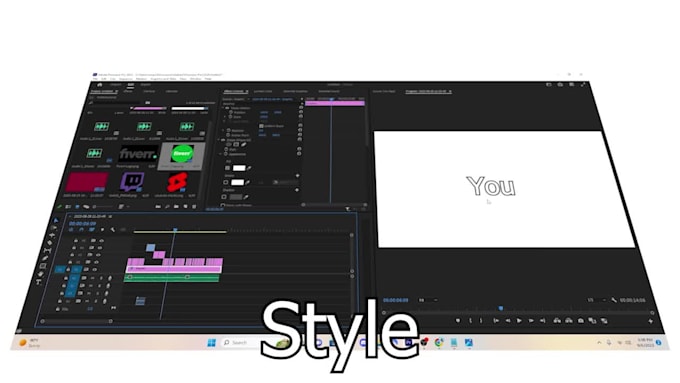
Task: Switch to the Lumetri Scopes tab
Action: (263, 92)
